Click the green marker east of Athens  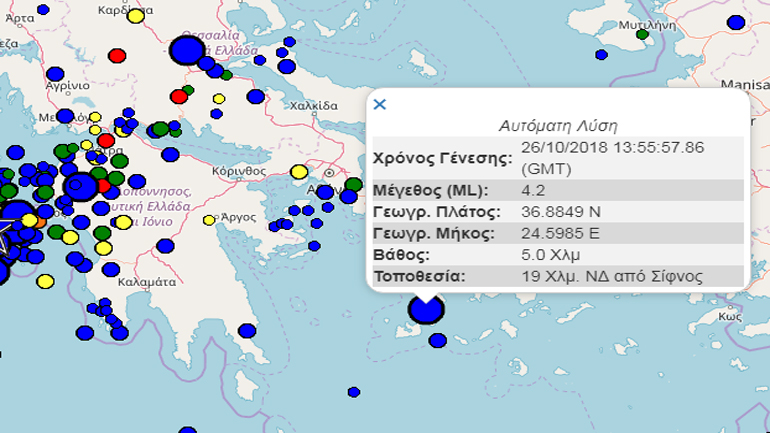354,185
